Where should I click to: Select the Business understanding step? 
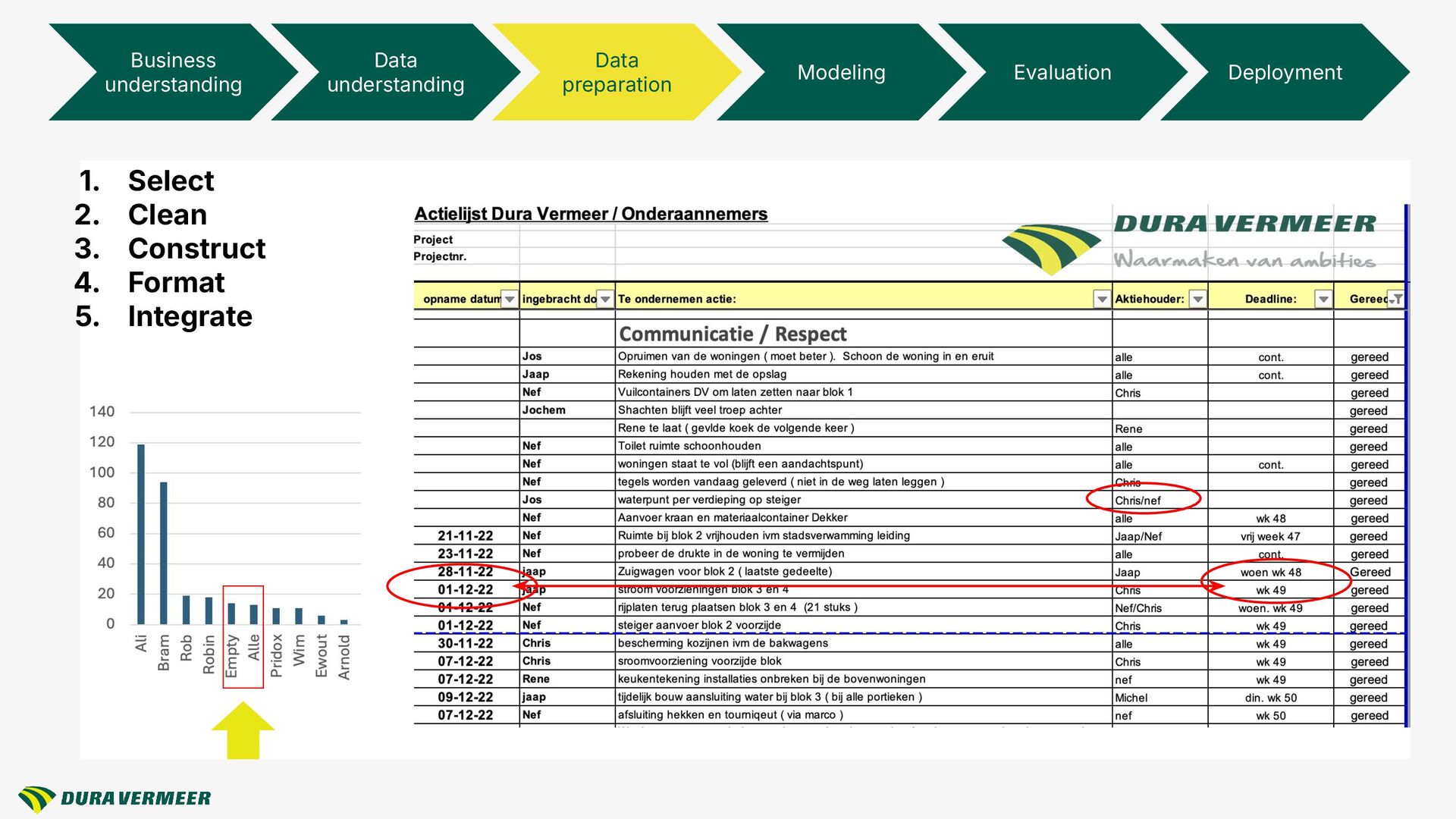(x=174, y=72)
